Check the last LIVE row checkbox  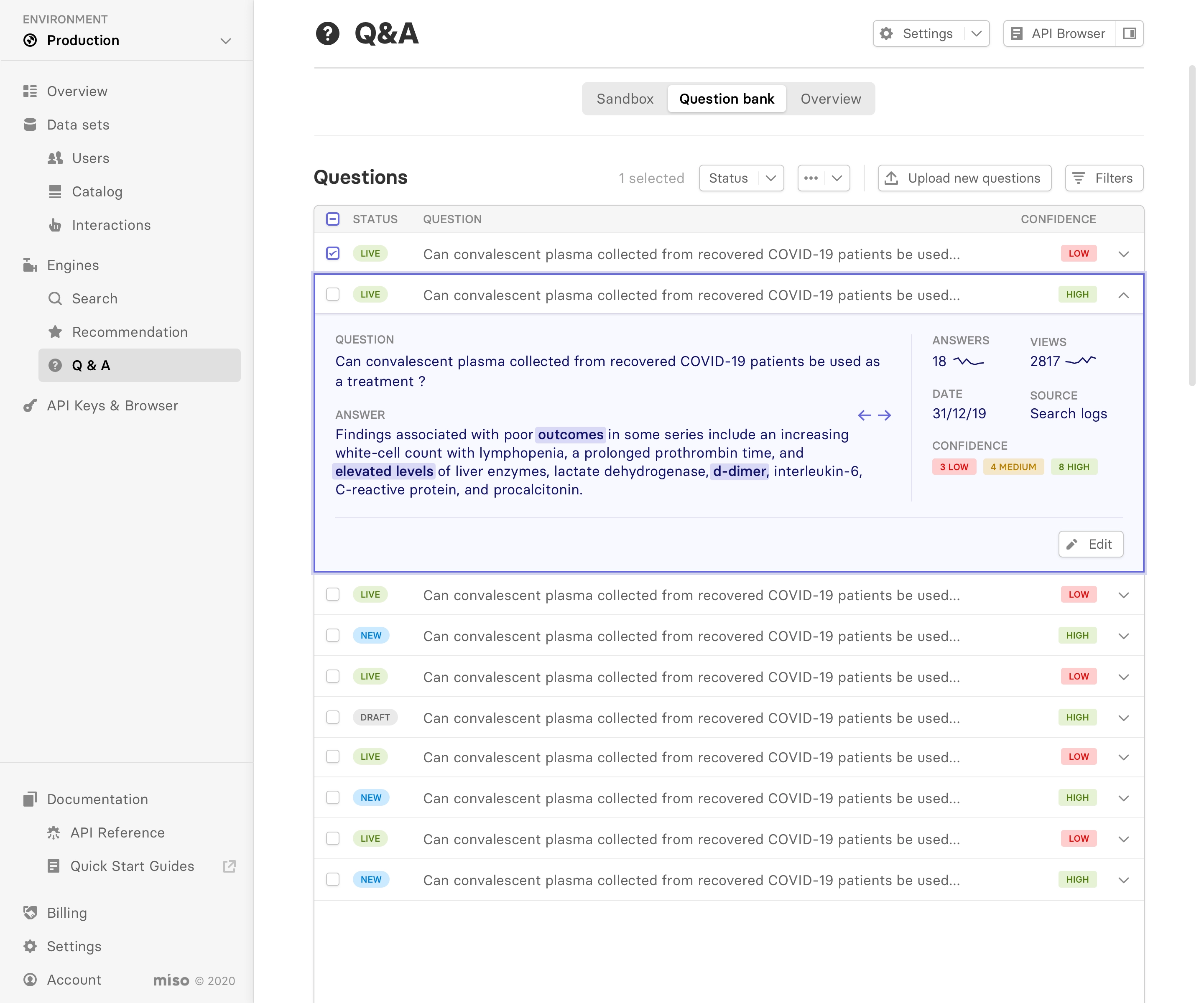(332, 838)
